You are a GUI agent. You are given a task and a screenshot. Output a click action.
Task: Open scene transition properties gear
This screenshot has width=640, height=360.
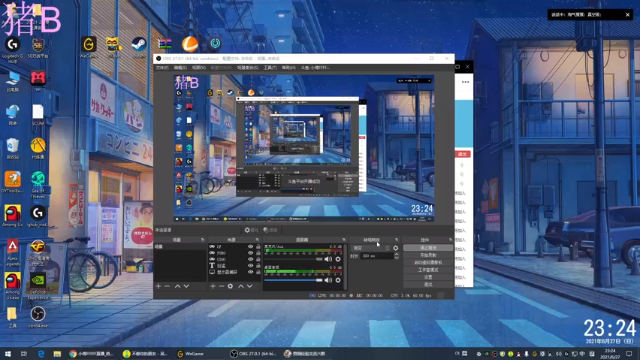point(396,248)
